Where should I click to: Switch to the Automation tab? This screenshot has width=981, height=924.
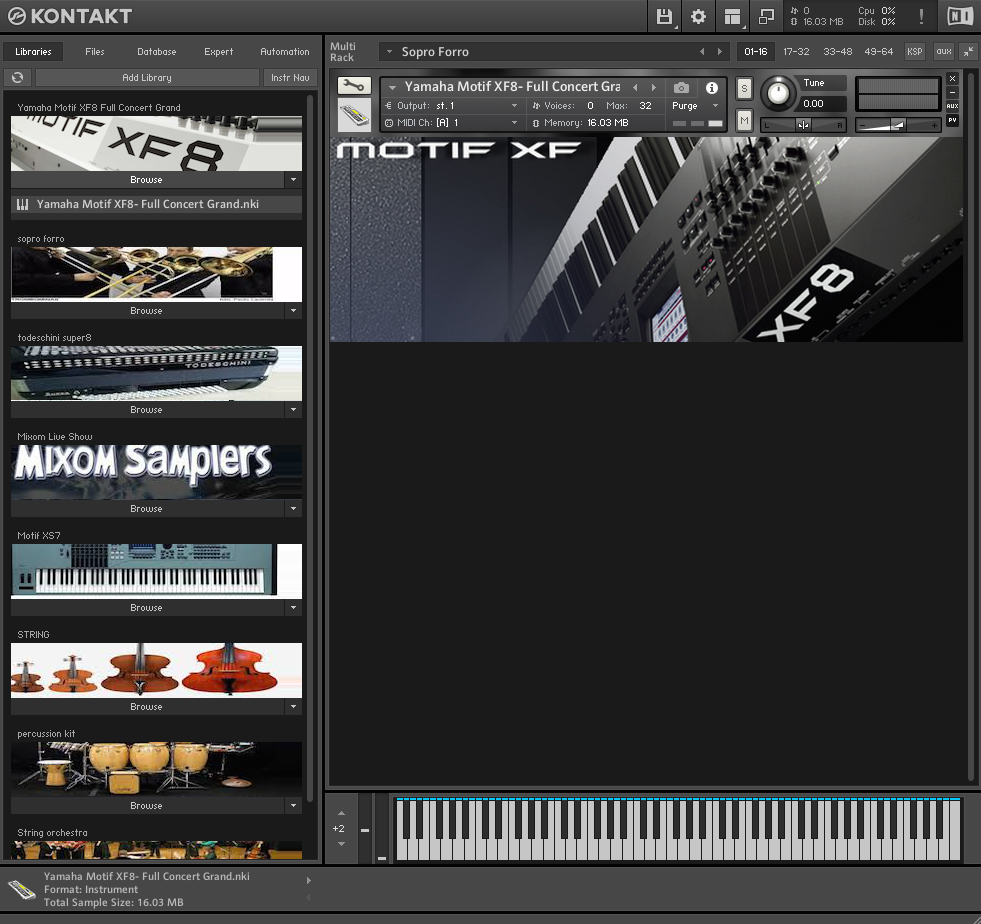(285, 52)
